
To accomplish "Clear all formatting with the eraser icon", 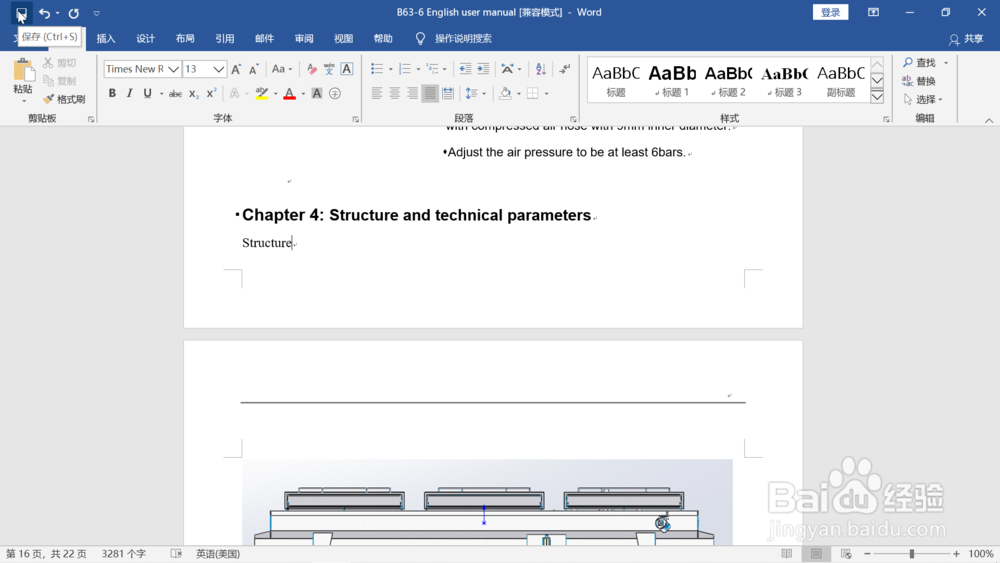I will (x=311, y=69).
